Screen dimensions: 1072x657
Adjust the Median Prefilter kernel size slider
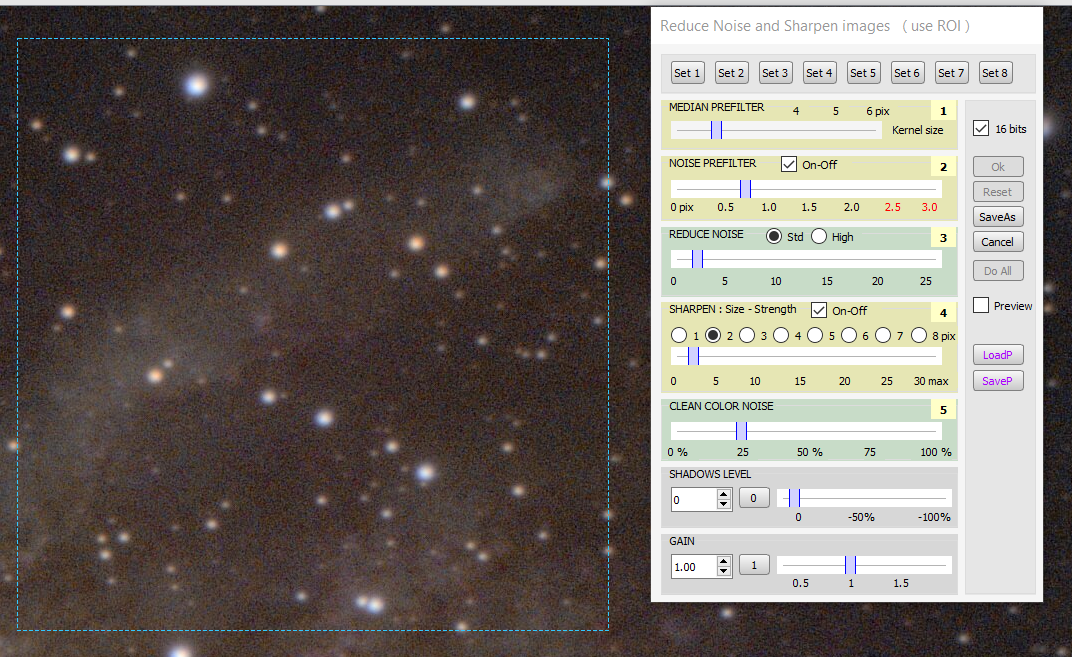[776, 129]
